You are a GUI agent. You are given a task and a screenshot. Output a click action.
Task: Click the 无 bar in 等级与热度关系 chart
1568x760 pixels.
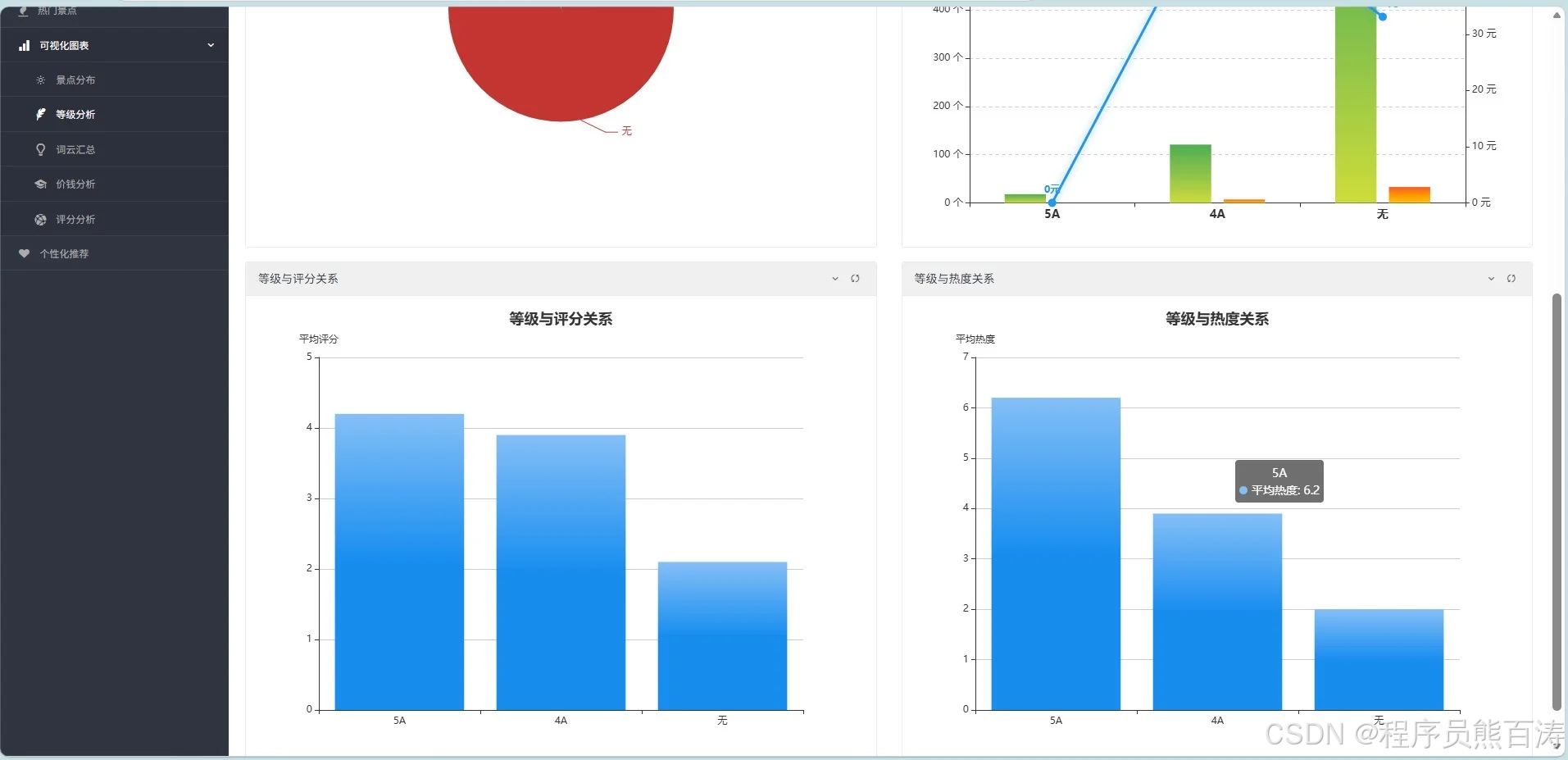(x=1379, y=659)
